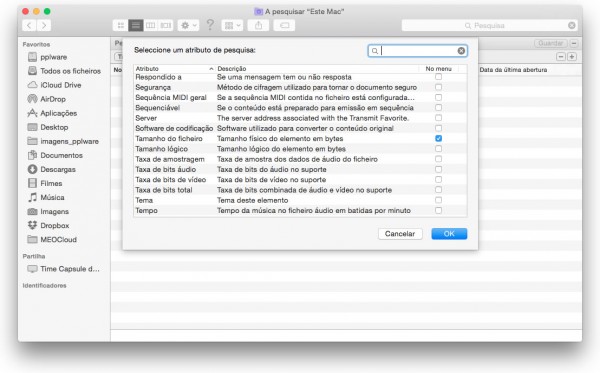Add search criterion with plus button

coord(572,57)
